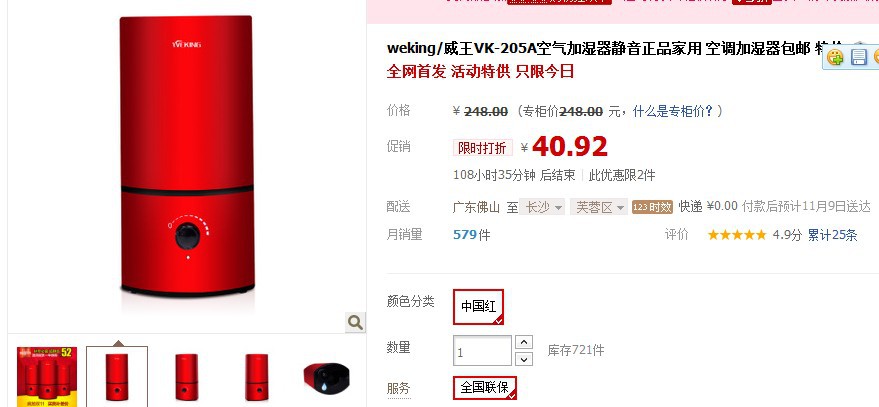Click the green plus icon in floating toolbar
Viewport: 879px width, 407px height.
click(x=835, y=57)
